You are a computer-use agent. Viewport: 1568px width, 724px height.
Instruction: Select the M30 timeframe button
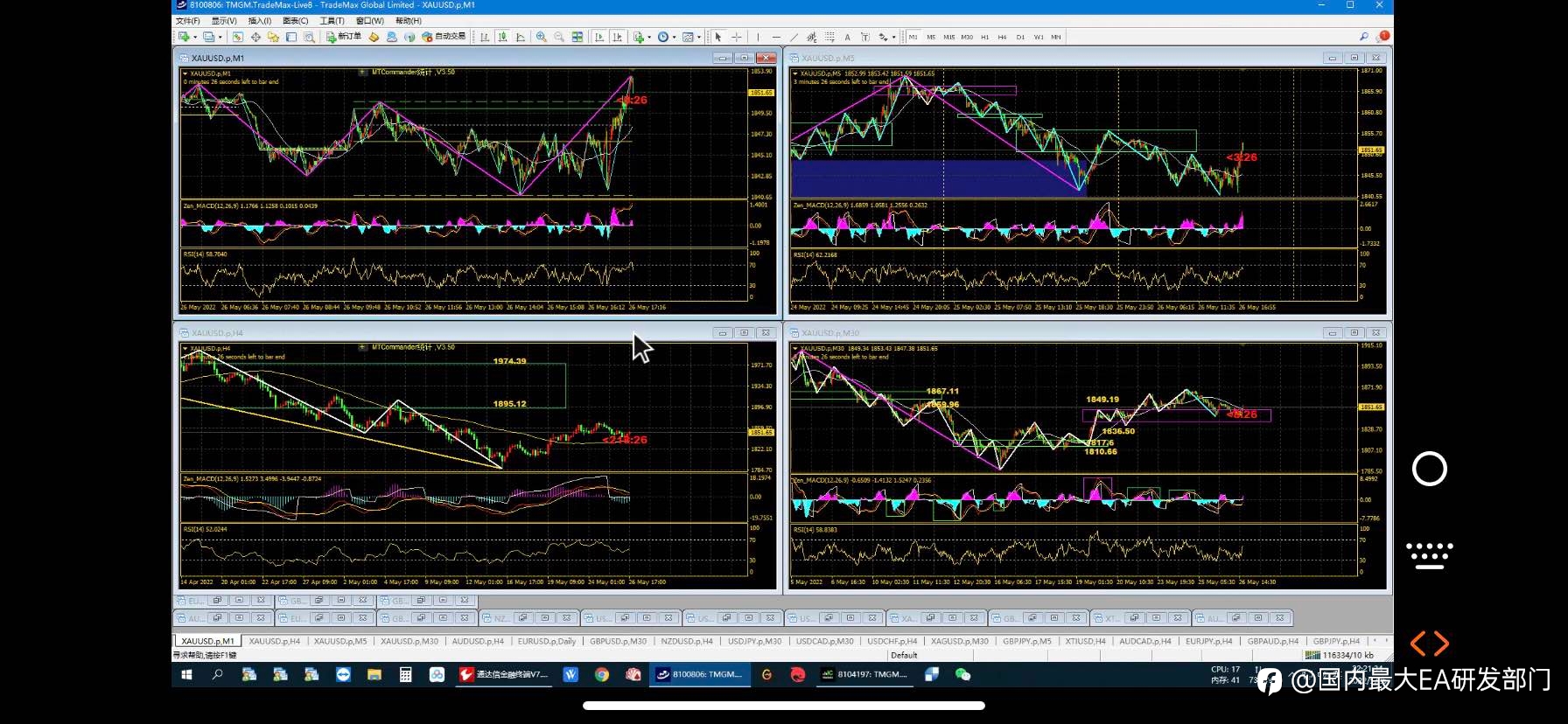[x=967, y=37]
